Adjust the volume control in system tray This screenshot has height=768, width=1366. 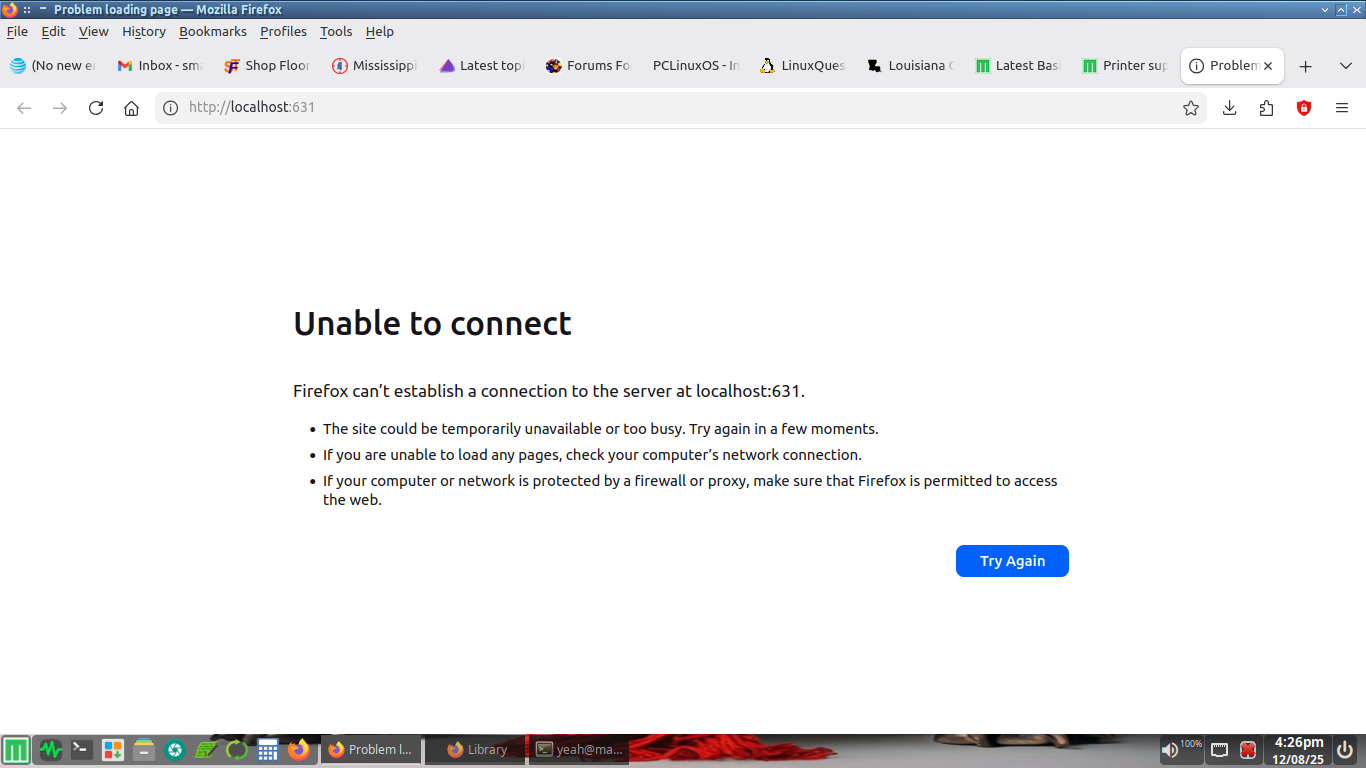(x=1170, y=750)
